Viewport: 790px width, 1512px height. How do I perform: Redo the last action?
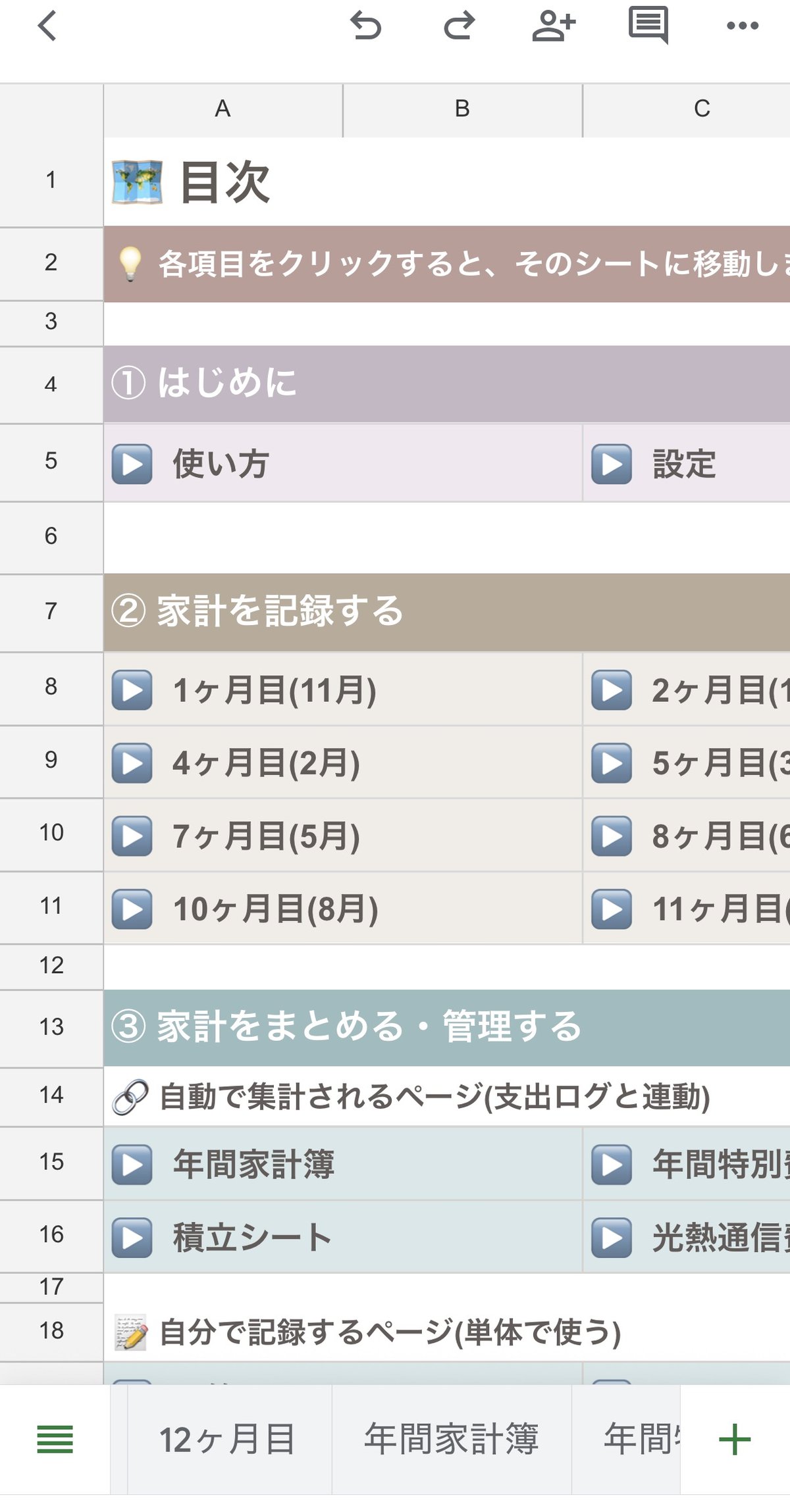tap(459, 26)
